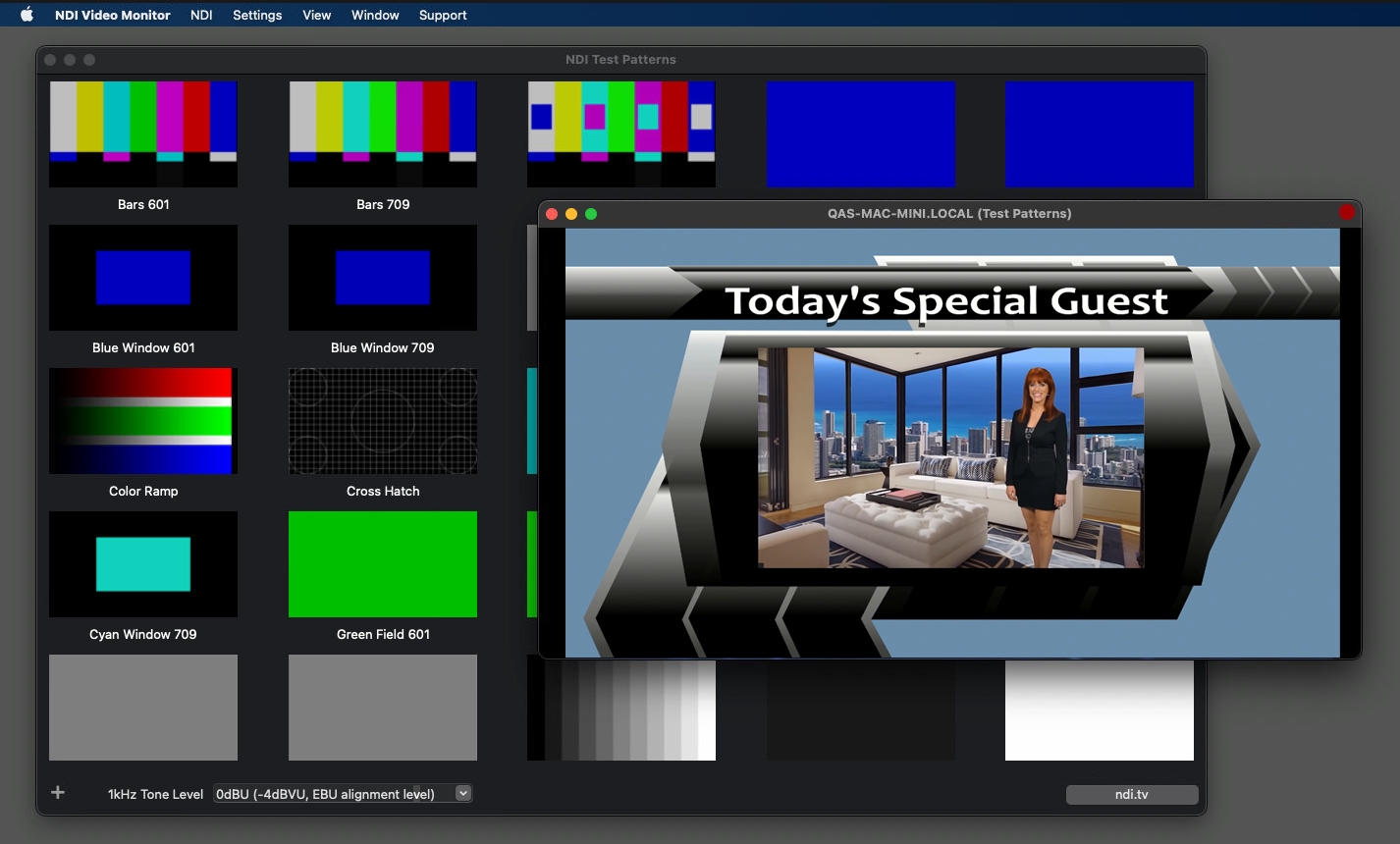This screenshot has height=844, width=1400.
Task: Open the NDI menu
Action: tap(201, 15)
